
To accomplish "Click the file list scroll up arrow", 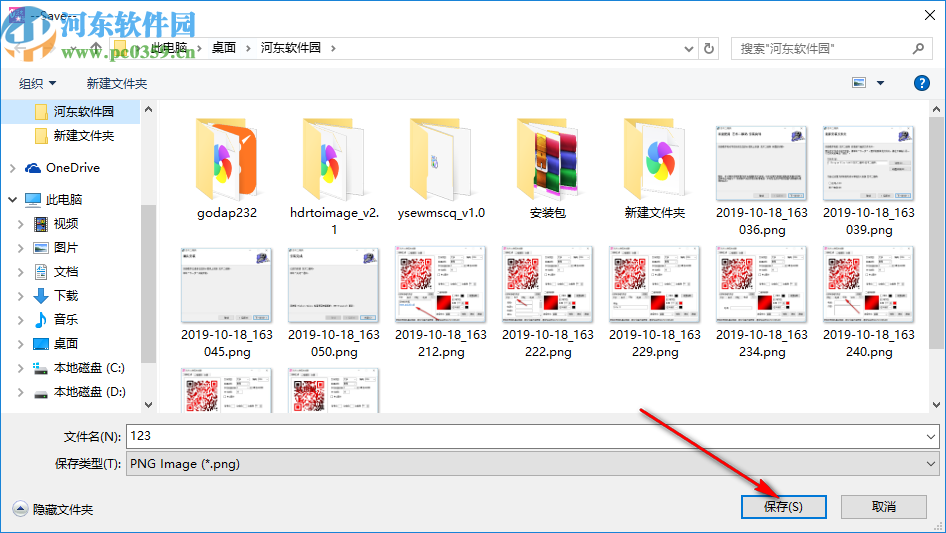I will click(x=936, y=109).
